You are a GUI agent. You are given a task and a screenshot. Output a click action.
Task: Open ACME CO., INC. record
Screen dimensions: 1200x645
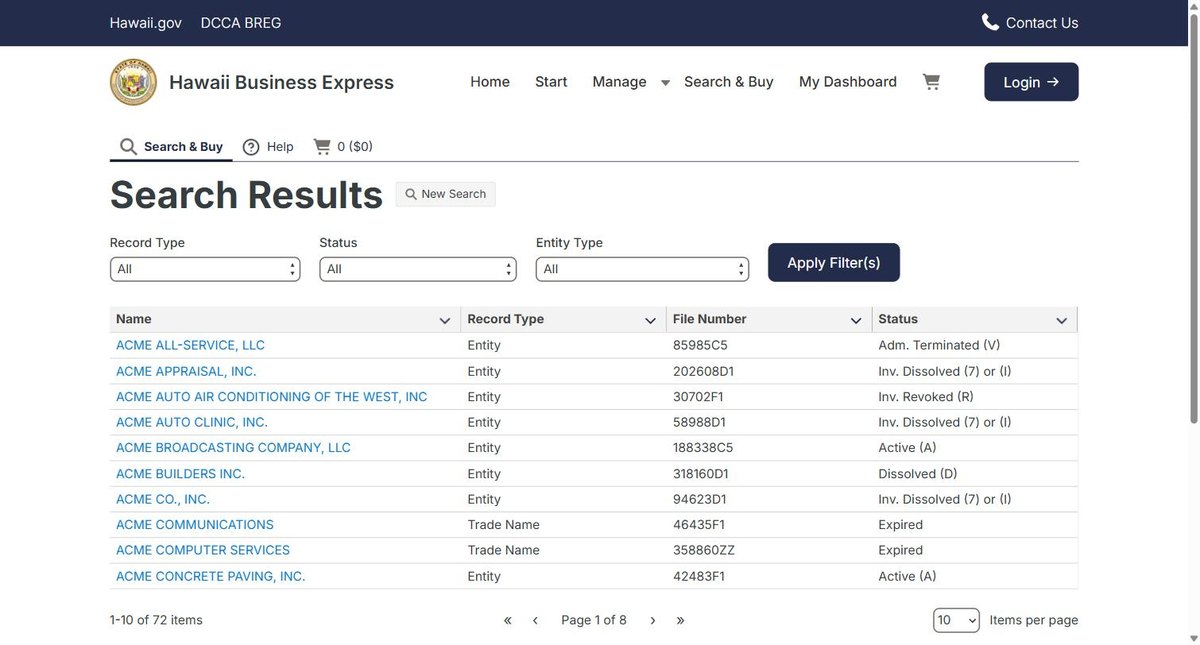tap(163, 499)
